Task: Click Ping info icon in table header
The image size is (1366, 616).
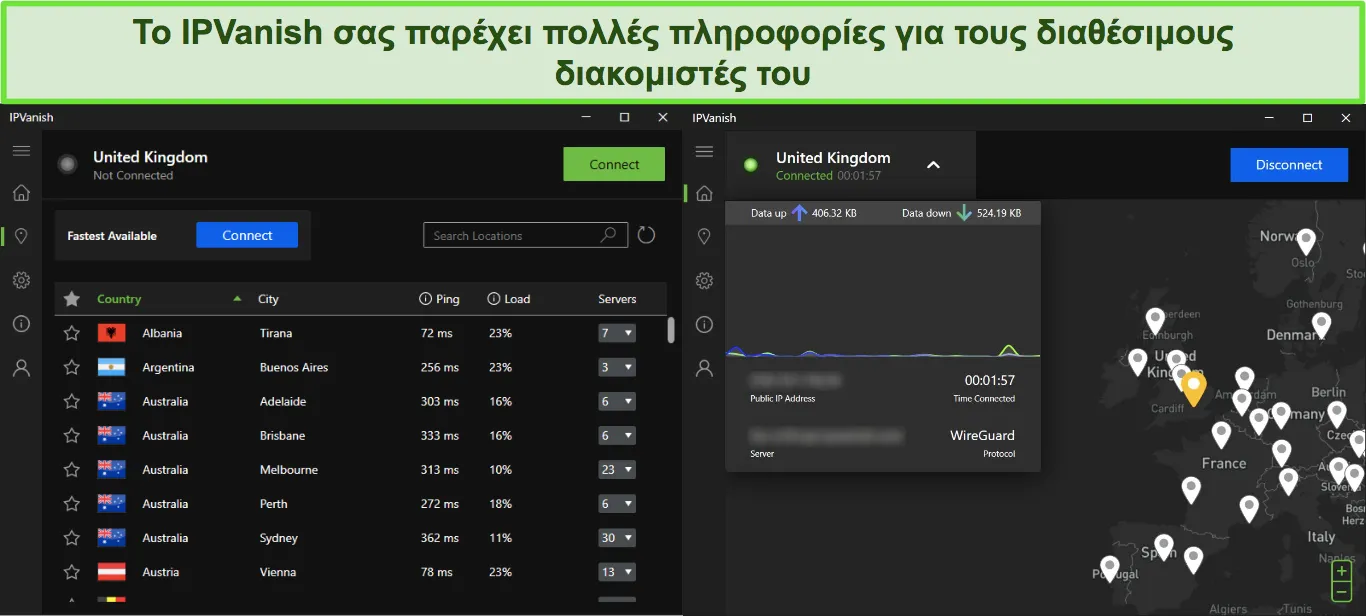Action: [x=425, y=299]
